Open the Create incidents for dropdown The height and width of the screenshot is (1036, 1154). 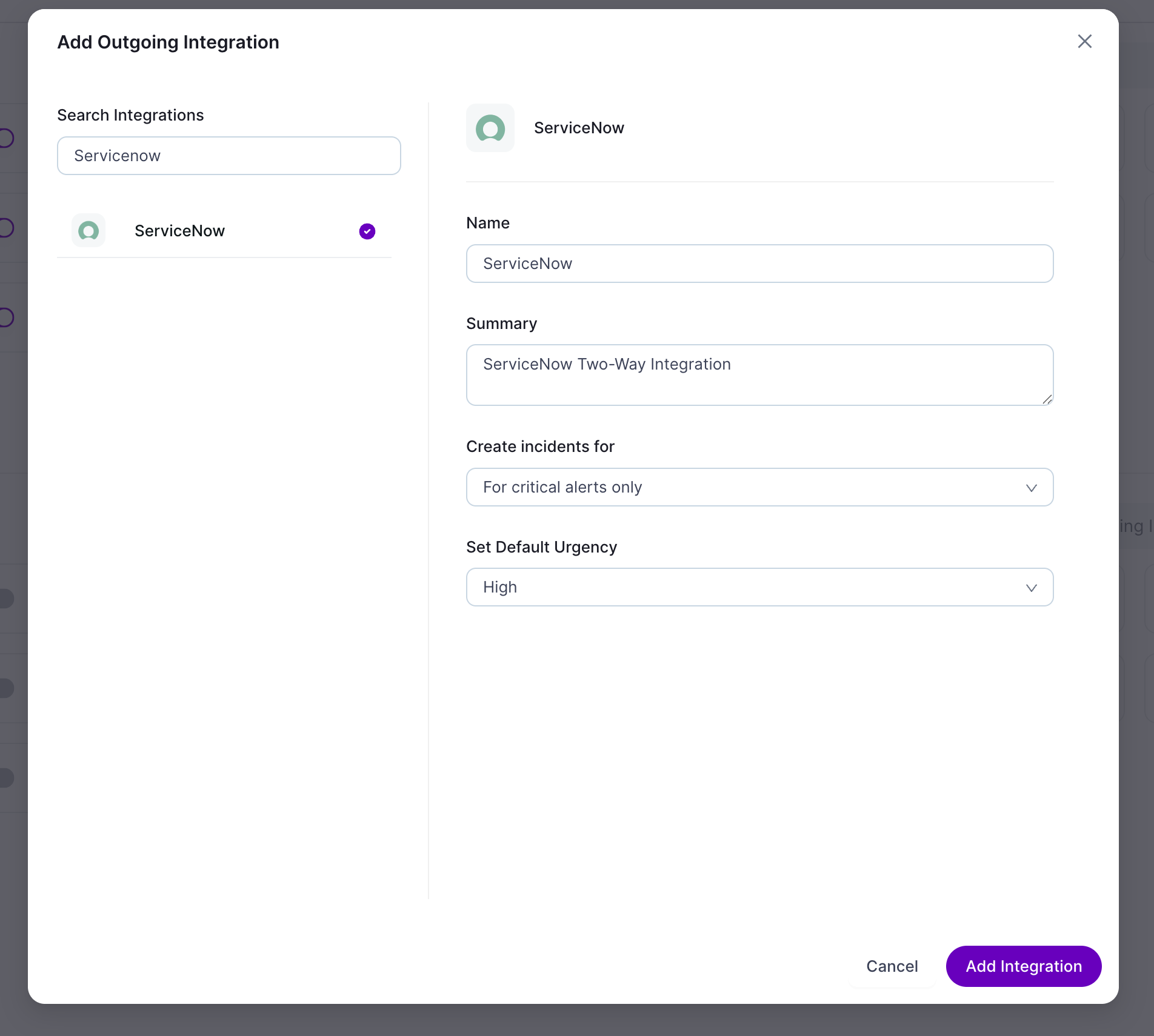coord(759,487)
